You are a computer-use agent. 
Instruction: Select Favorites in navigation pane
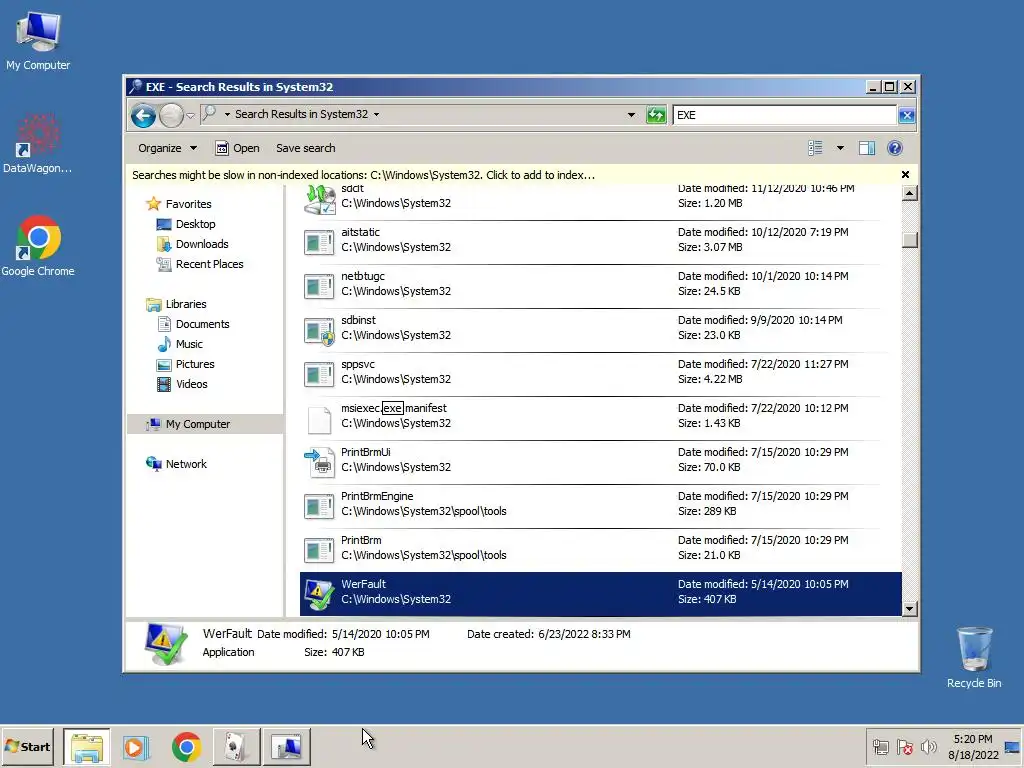click(188, 204)
